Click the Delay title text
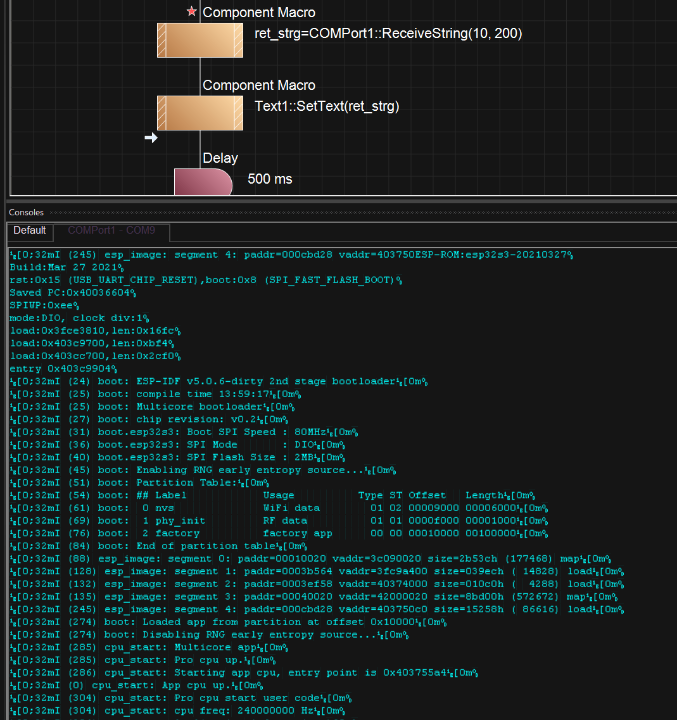Screen dimensions: 677x720 coord(220,158)
